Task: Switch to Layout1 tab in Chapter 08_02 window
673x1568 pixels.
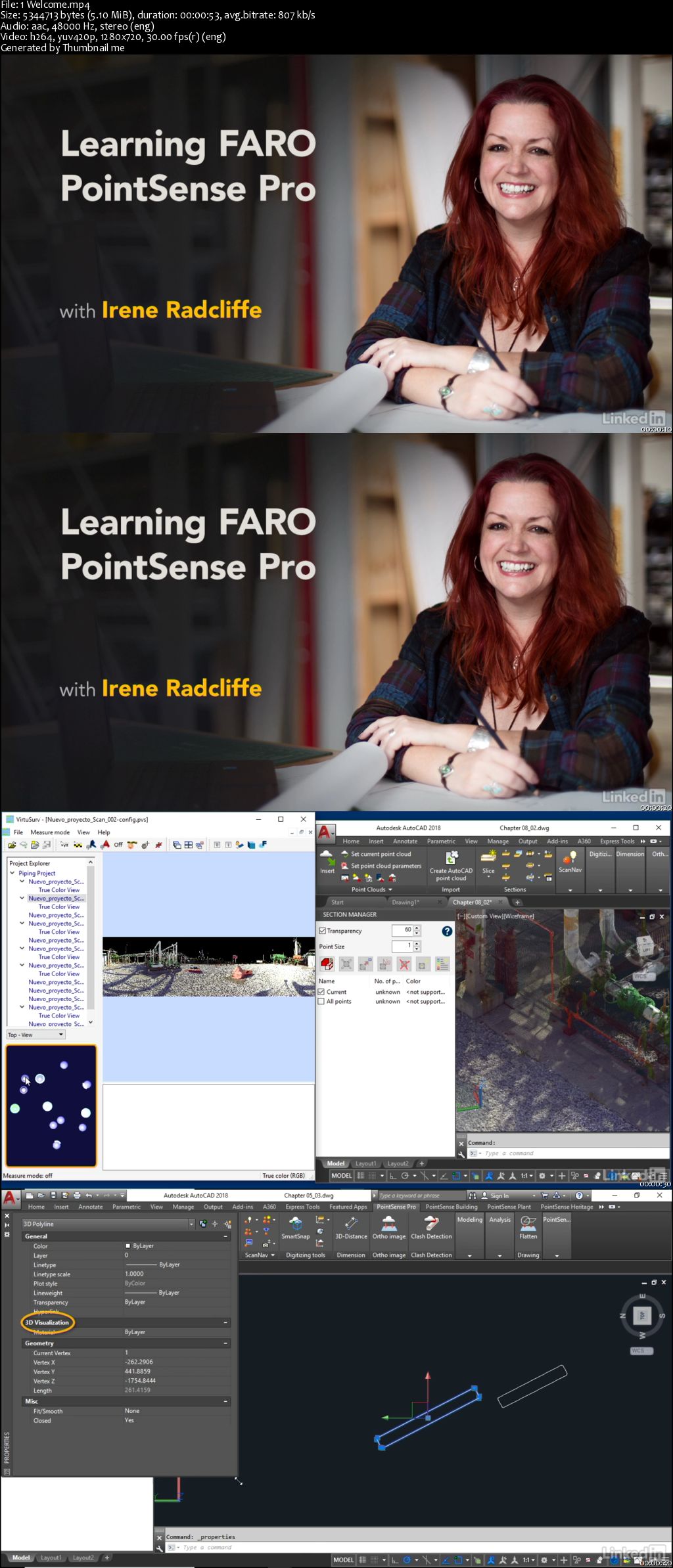Action: click(x=366, y=1163)
